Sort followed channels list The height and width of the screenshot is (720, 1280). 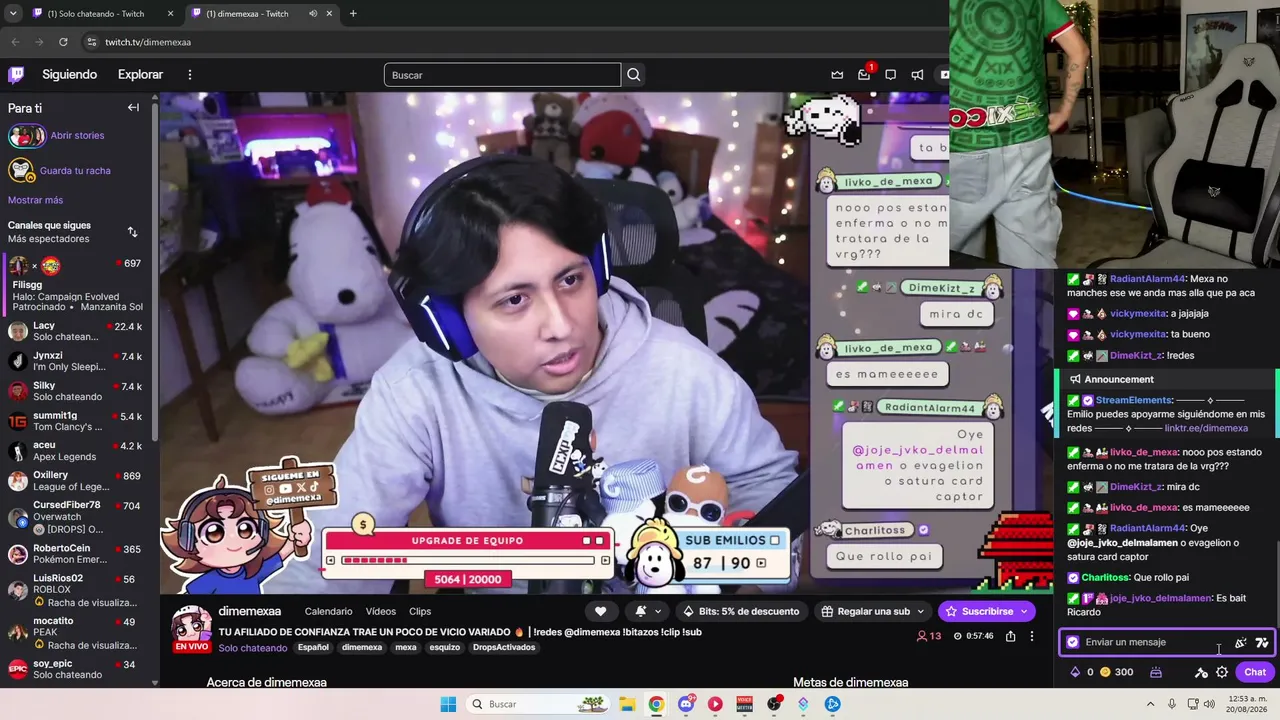pyautogui.click(x=132, y=232)
